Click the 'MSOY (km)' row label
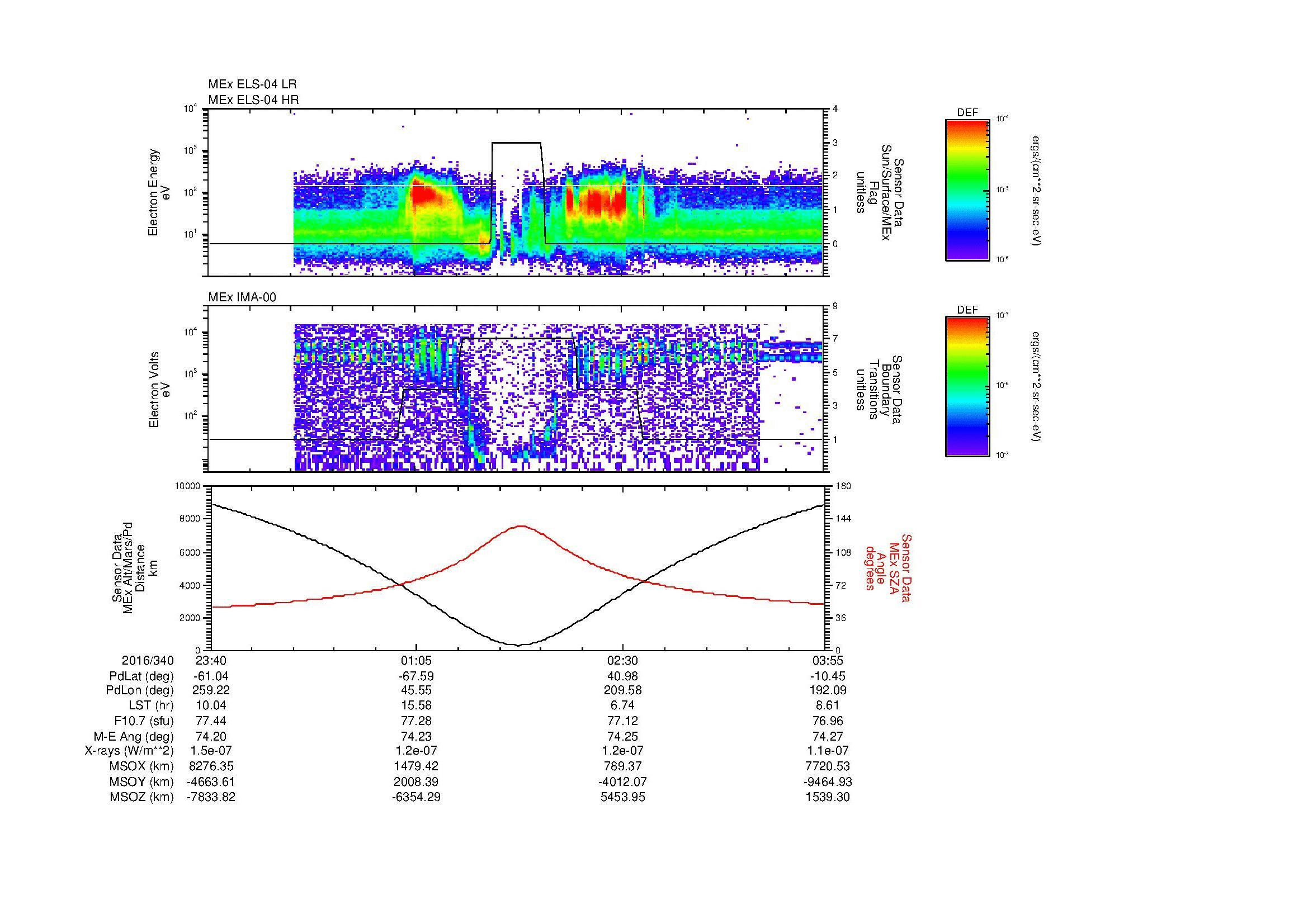1308x924 pixels. pyautogui.click(x=142, y=781)
